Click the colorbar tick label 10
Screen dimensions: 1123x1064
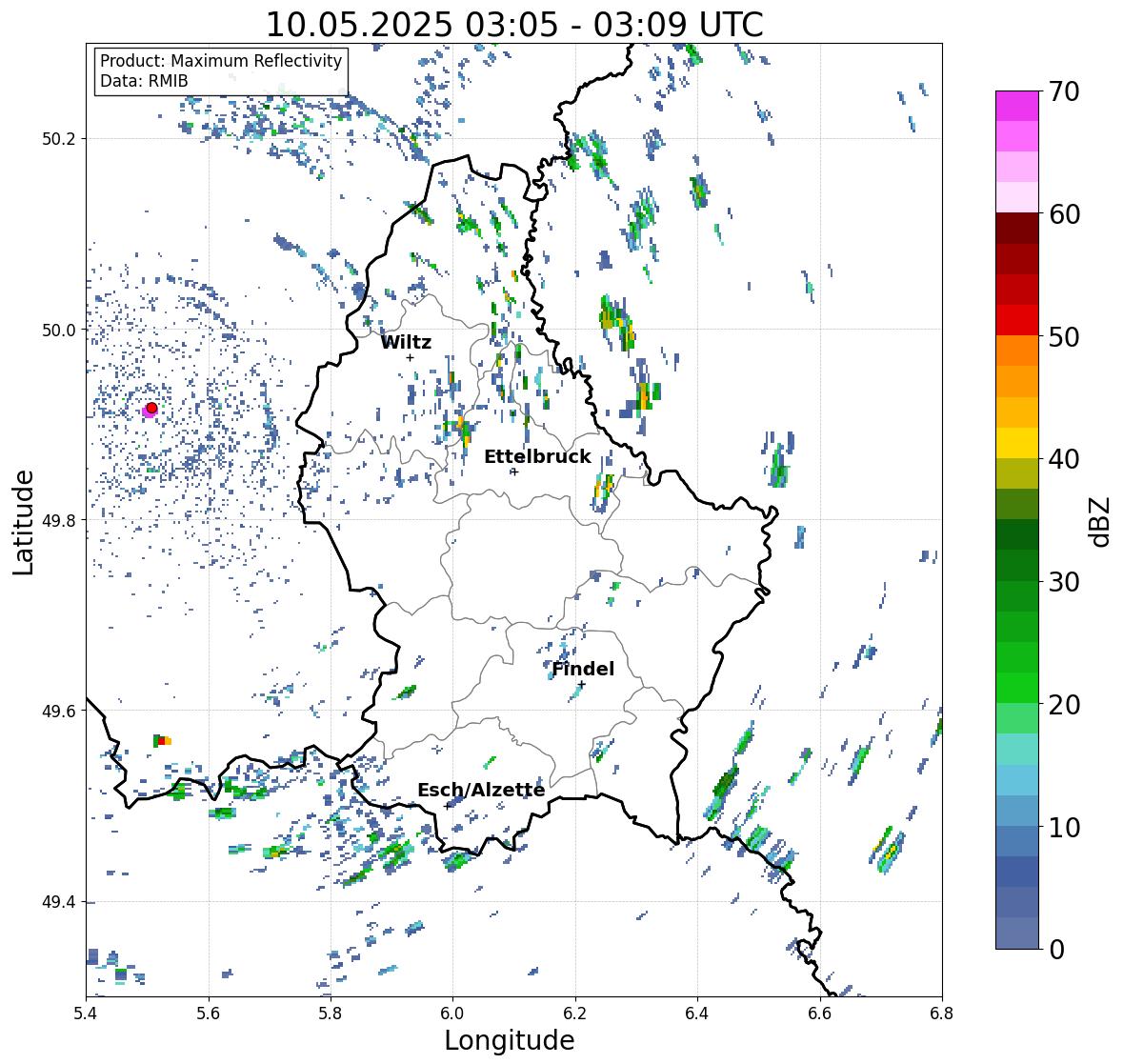click(x=1064, y=827)
